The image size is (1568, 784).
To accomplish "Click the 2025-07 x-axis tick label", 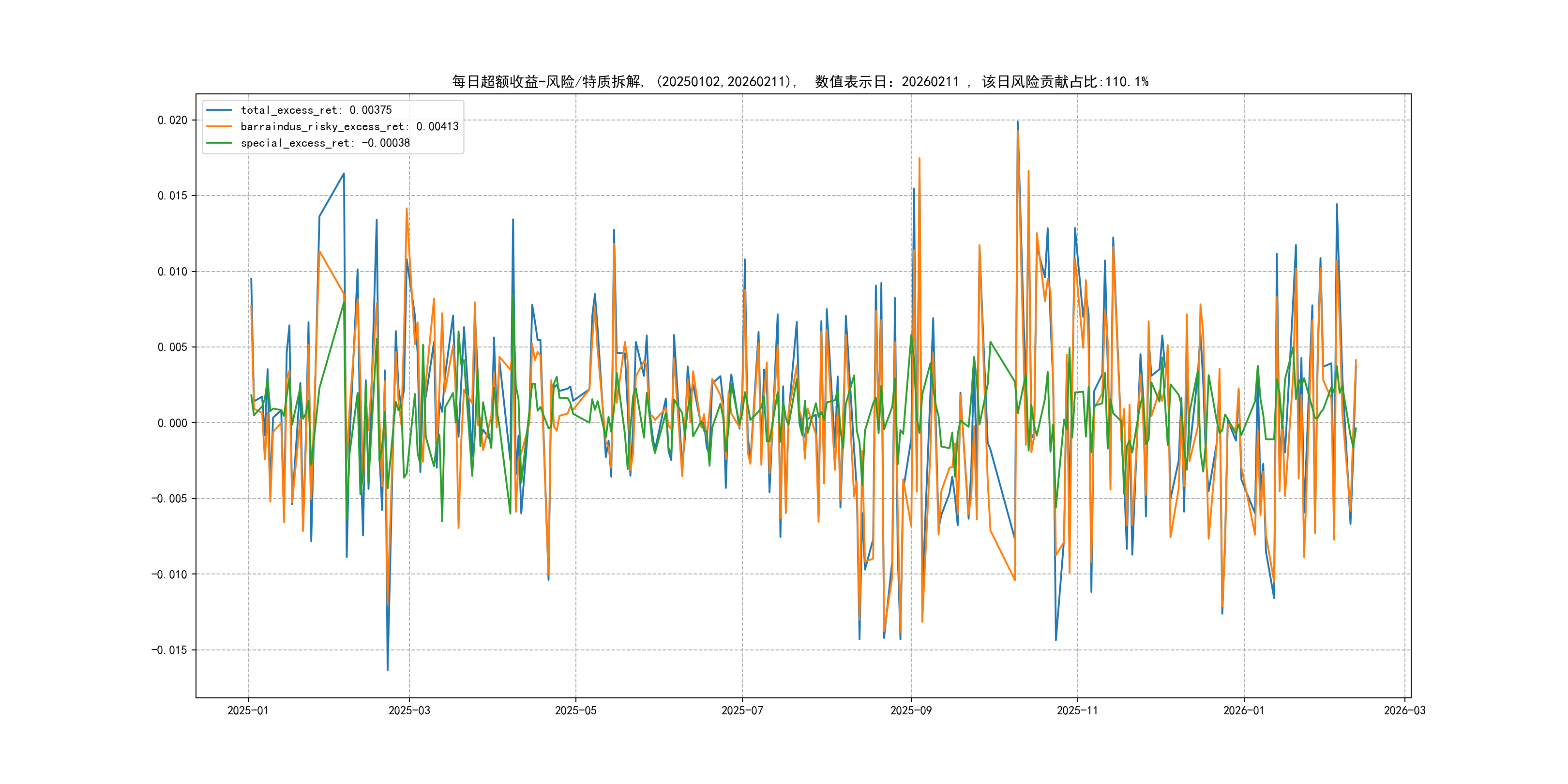I will pyautogui.click(x=742, y=710).
